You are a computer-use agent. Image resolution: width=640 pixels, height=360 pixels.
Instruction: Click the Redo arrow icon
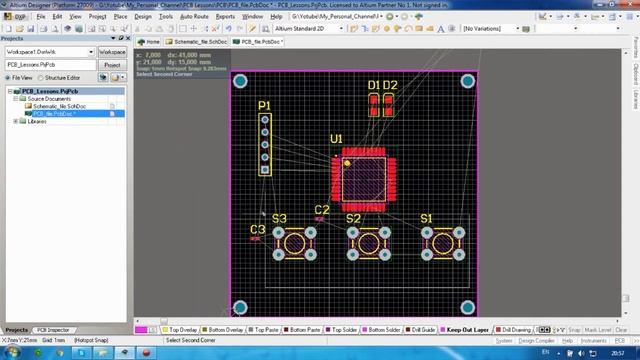click(x=240, y=29)
